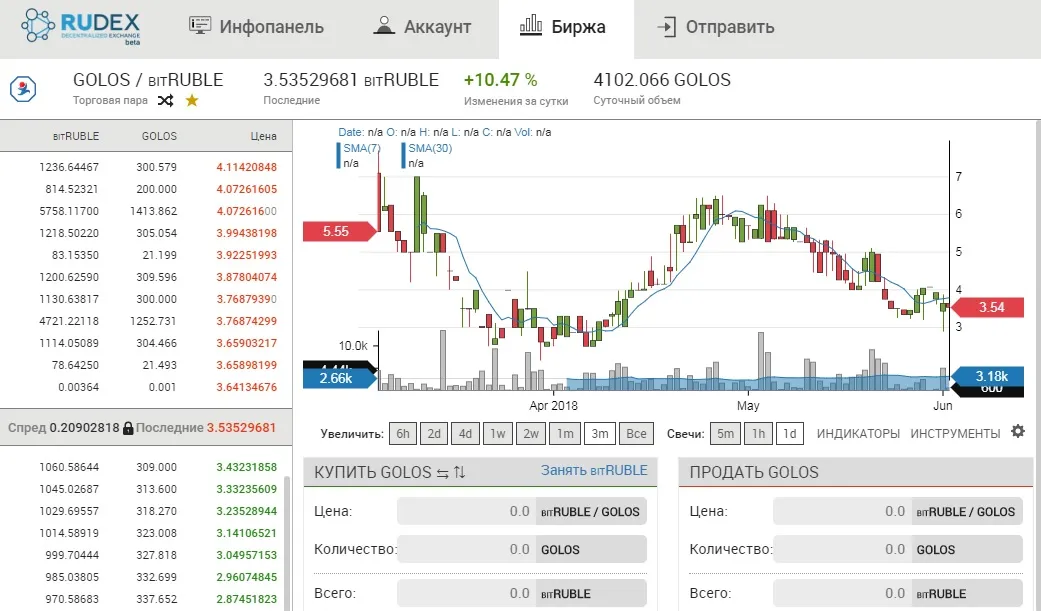The height and width of the screenshot is (611, 1041).
Task: Click the buy Количество input field
Action: click(466, 549)
